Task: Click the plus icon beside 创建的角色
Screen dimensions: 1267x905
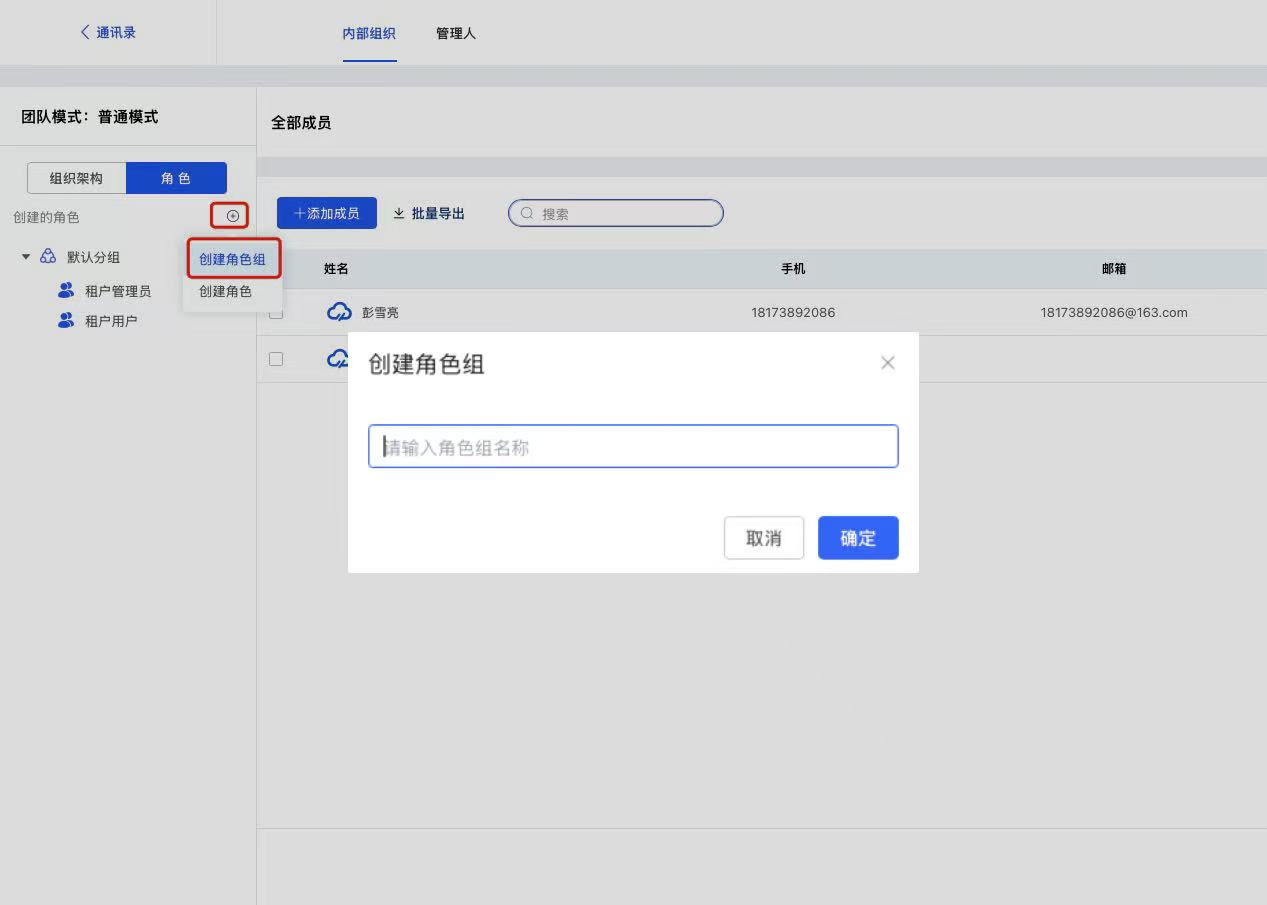Action: coord(232,216)
